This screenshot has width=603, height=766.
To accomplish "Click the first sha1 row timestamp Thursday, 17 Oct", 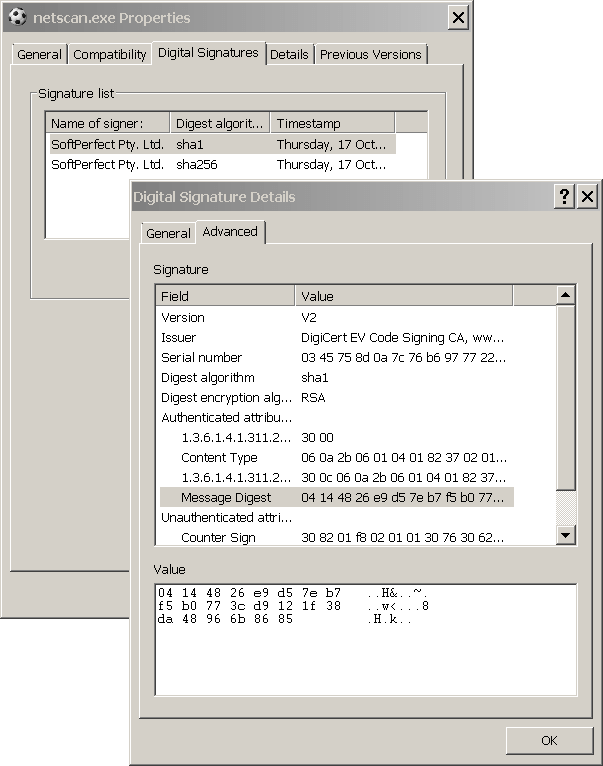I will pos(331,144).
